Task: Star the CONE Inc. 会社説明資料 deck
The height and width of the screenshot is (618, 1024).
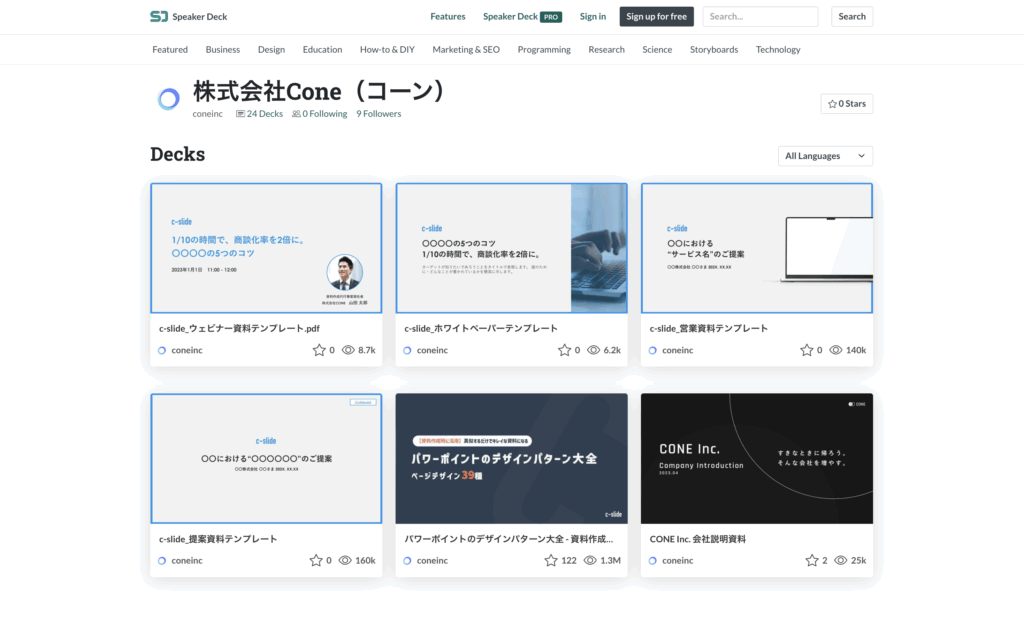Action: click(x=812, y=561)
